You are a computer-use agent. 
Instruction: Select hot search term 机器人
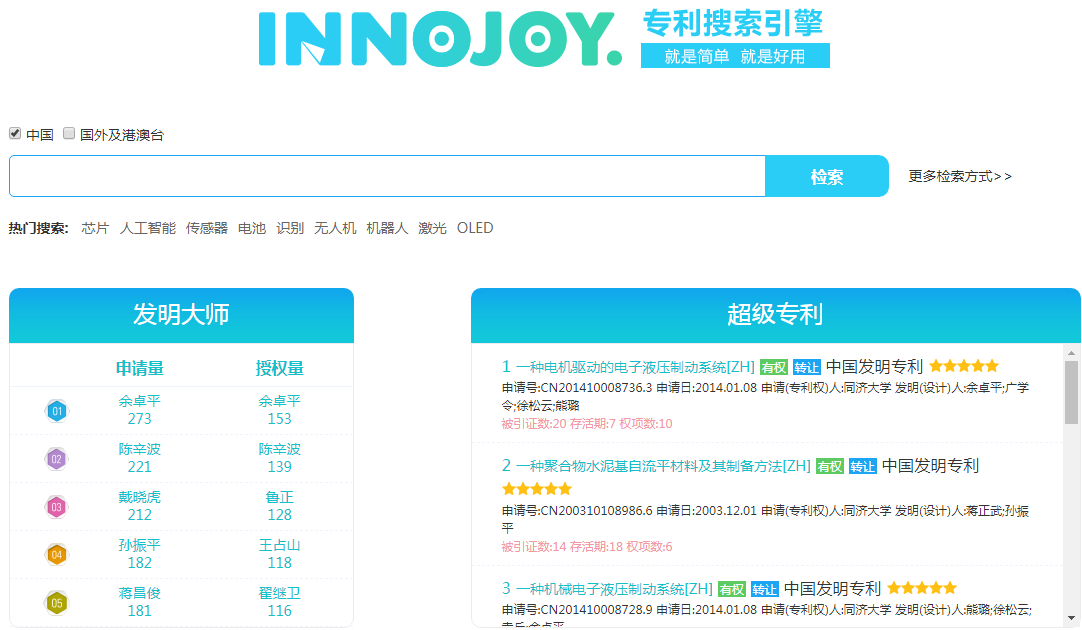(x=387, y=228)
